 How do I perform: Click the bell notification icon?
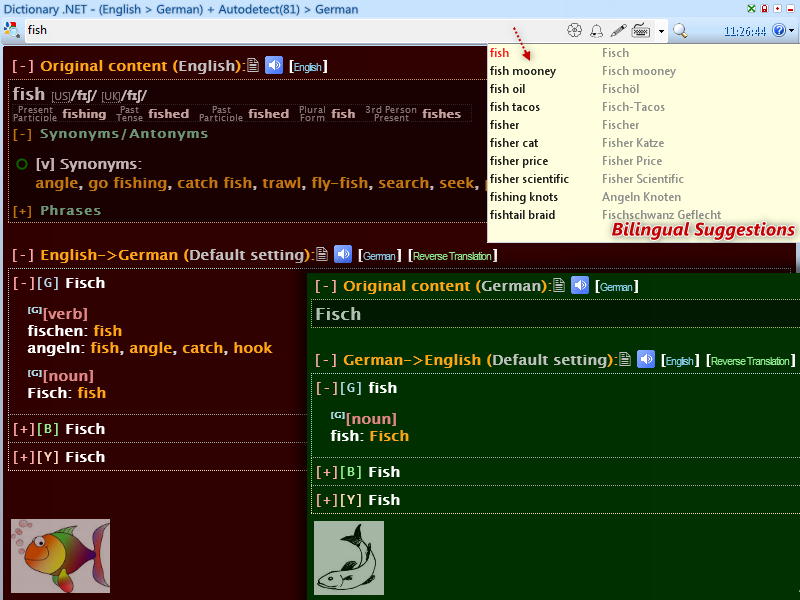(x=596, y=30)
